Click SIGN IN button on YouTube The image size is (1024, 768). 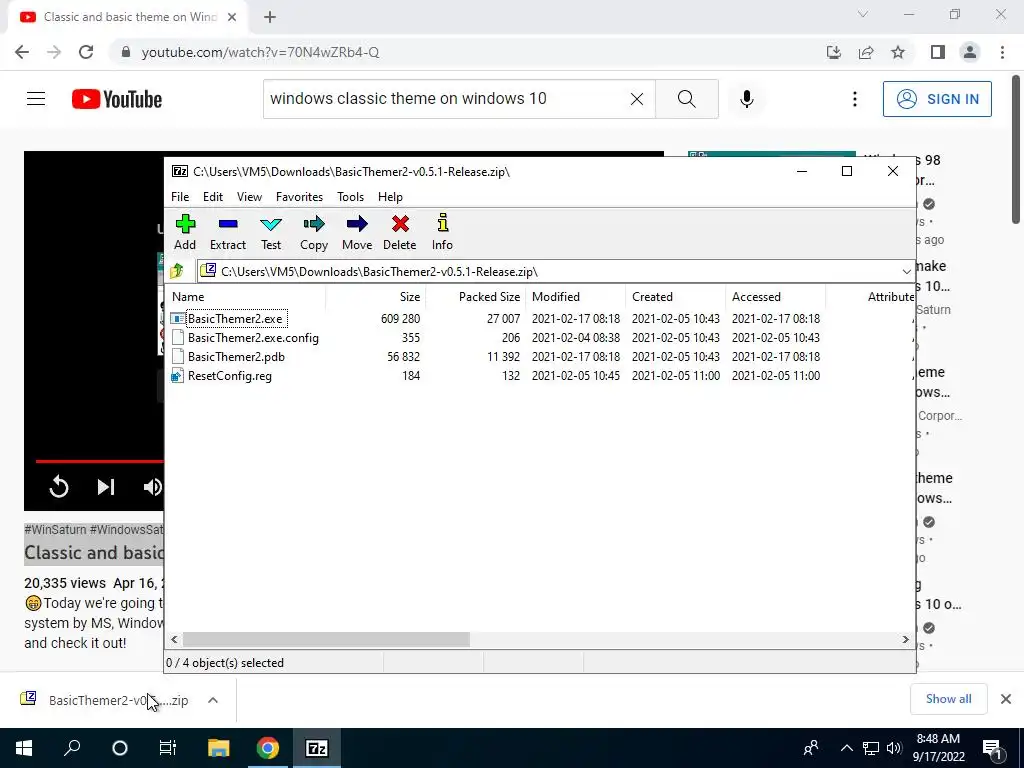click(937, 99)
